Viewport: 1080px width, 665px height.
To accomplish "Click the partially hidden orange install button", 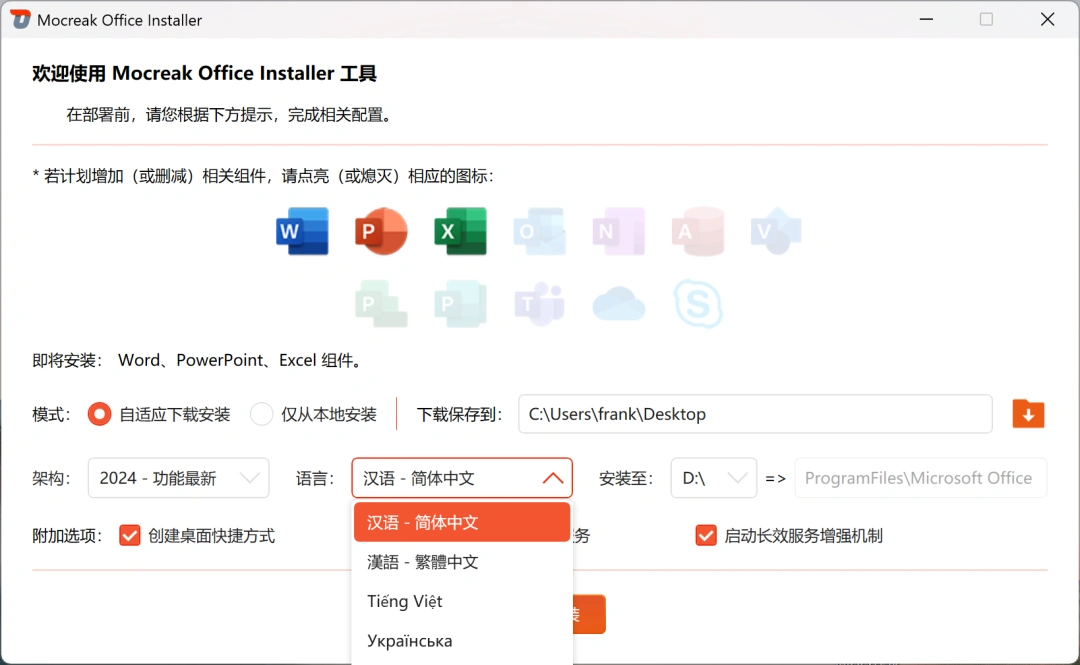I will point(589,614).
